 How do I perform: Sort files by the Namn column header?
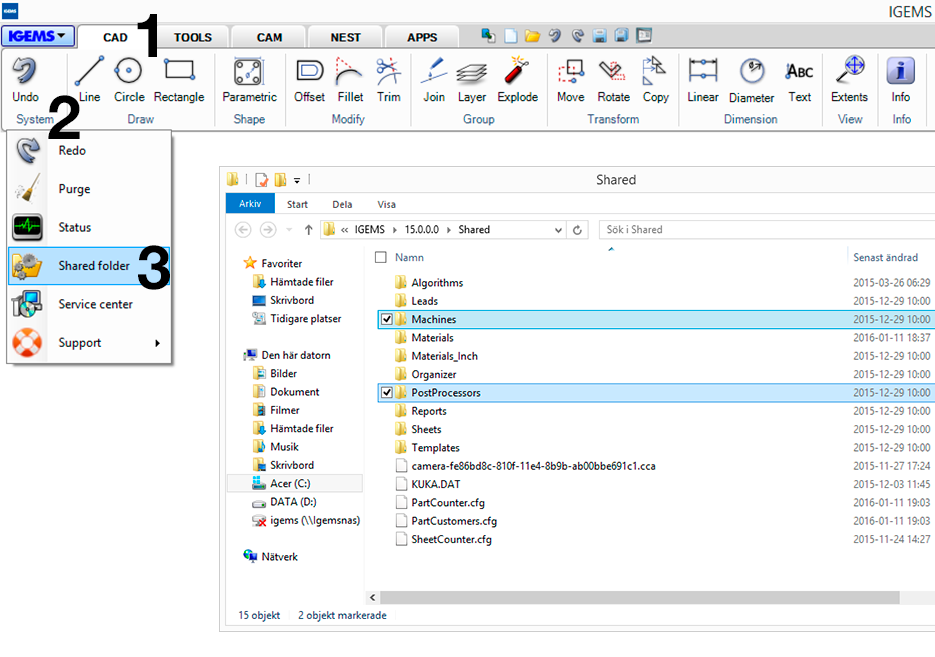409,257
